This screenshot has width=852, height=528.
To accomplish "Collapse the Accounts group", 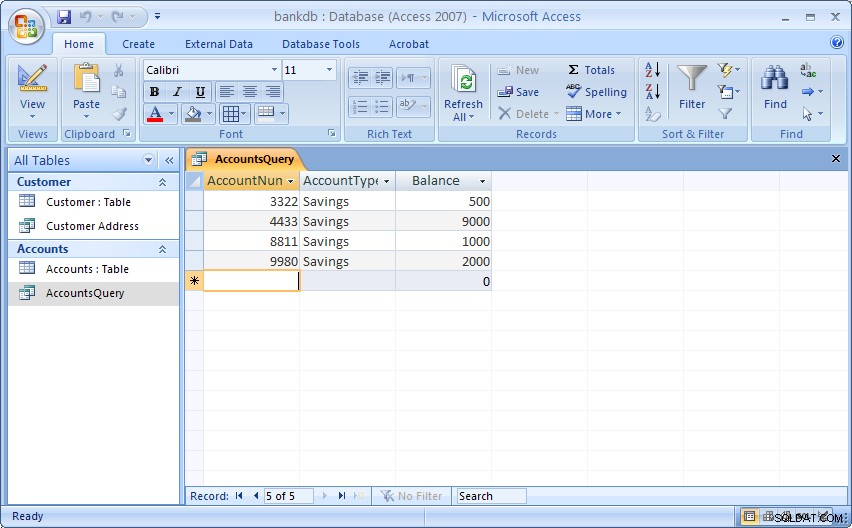I will pos(162,249).
